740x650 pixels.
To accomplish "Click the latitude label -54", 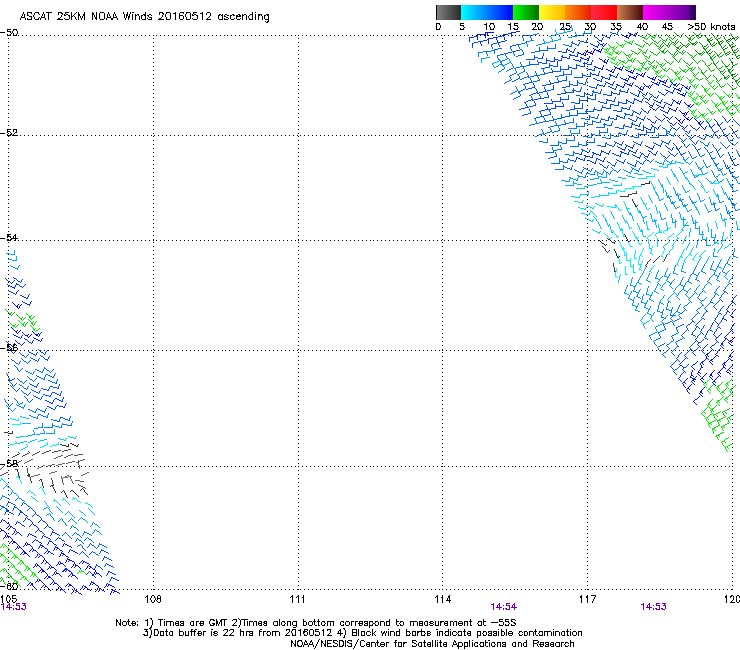I will click(9, 237).
